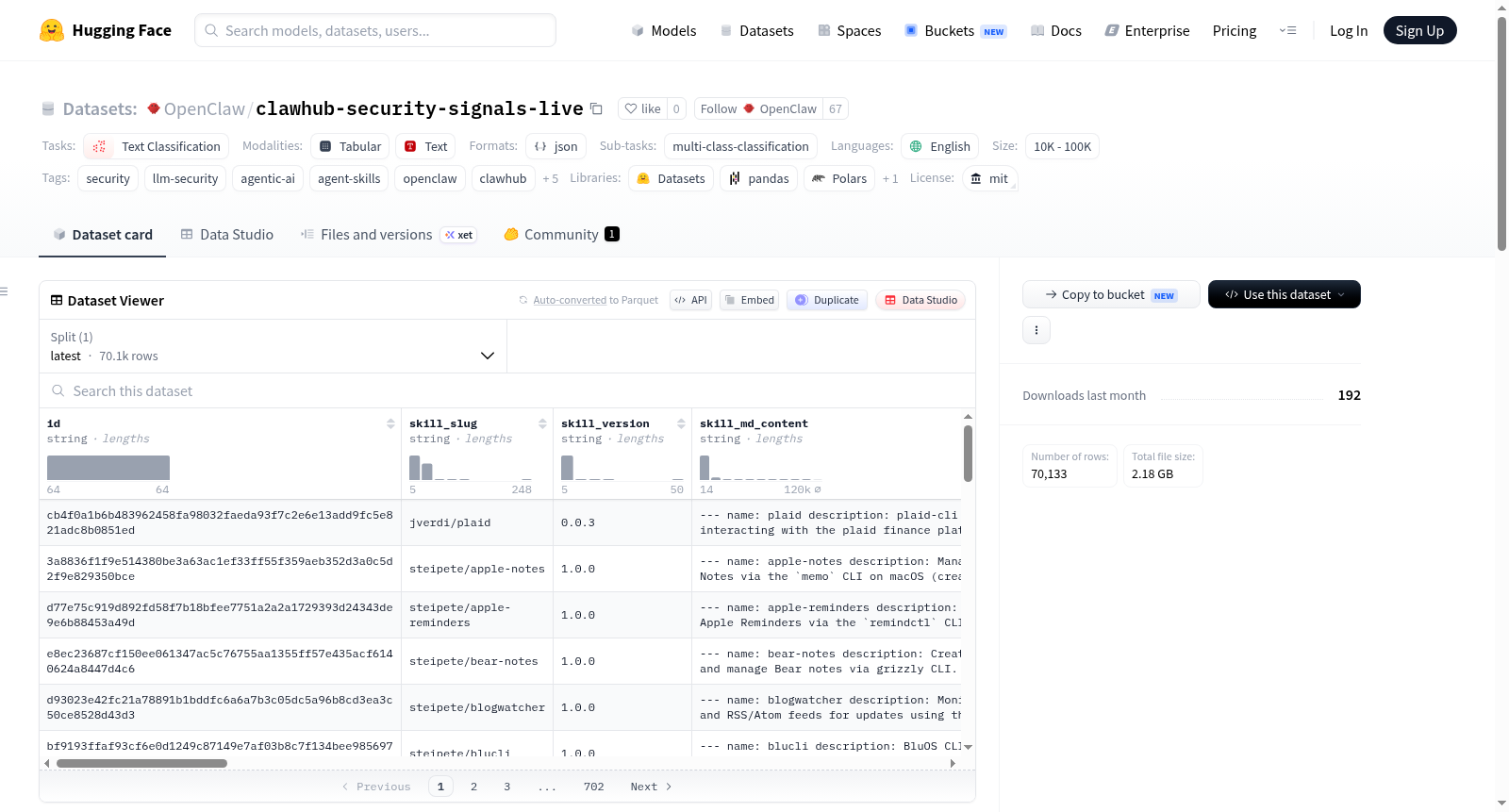The width and height of the screenshot is (1509, 812).
Task: Like this dataset with the heart button
Action: 642,108
